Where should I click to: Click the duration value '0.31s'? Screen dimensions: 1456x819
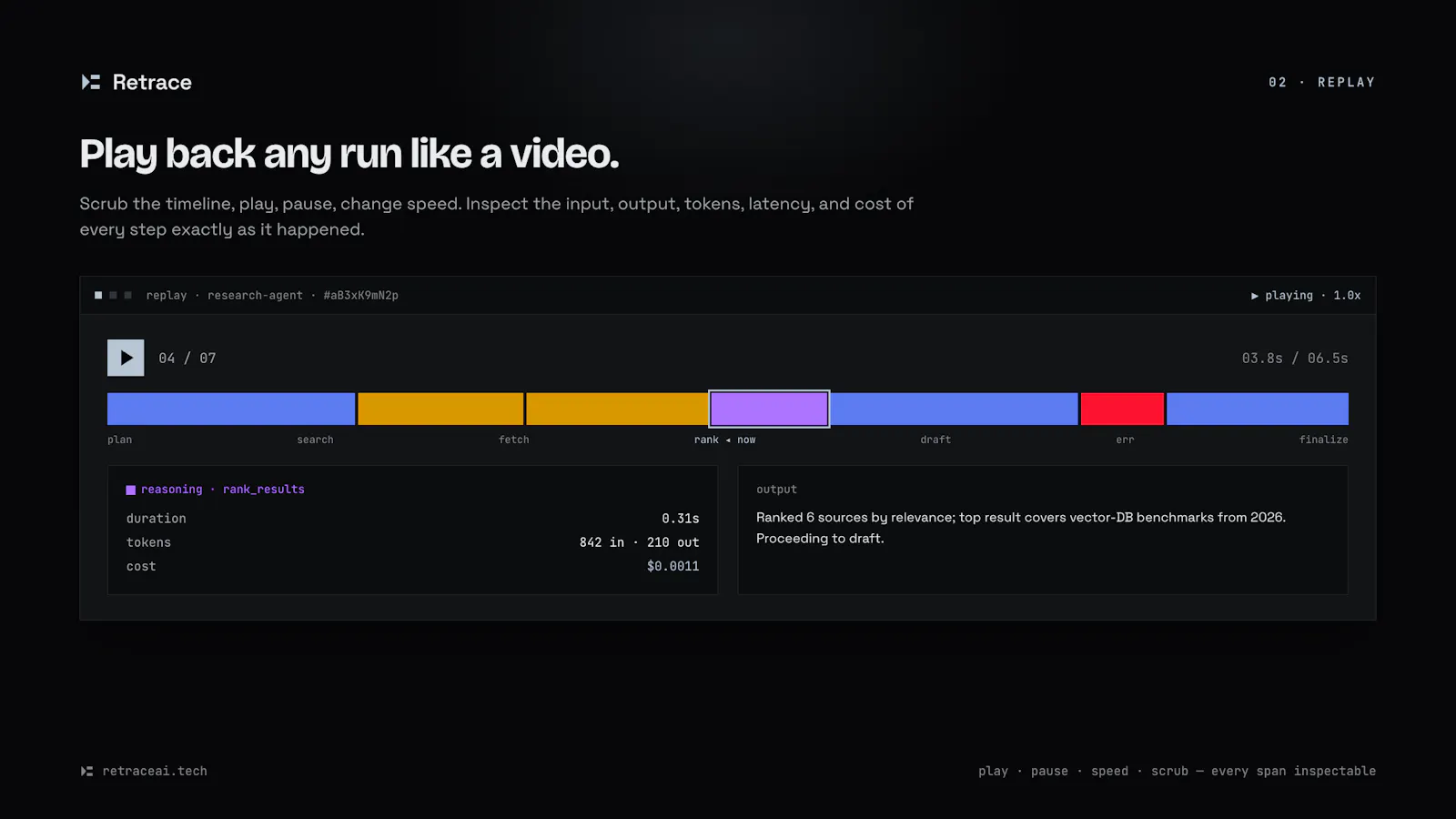point(681,519)
